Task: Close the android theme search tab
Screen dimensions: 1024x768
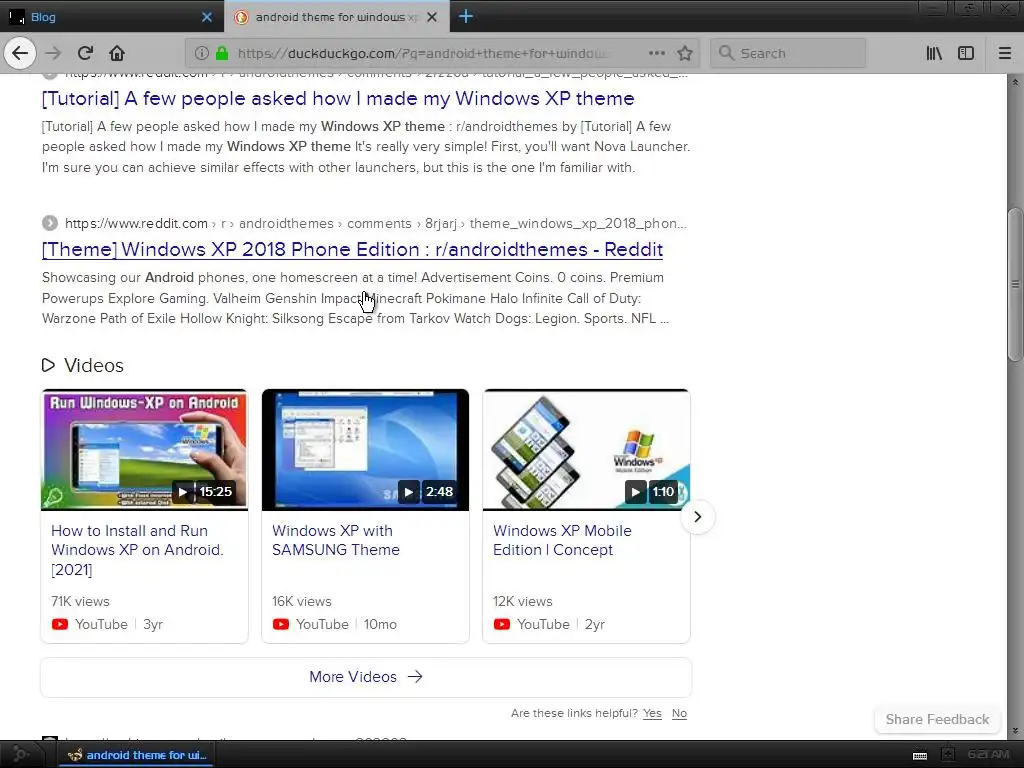Action: (432, 17)
